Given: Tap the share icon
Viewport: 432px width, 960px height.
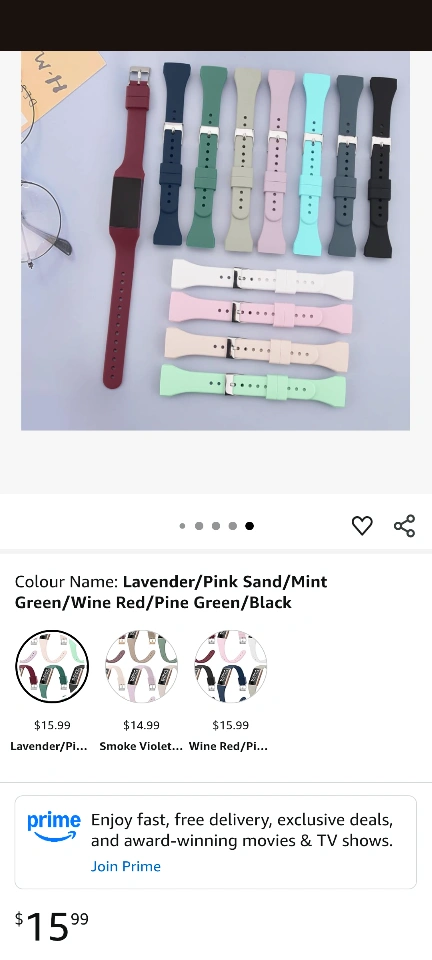Looking at the screenshot, I should click(x=404, y=526).
